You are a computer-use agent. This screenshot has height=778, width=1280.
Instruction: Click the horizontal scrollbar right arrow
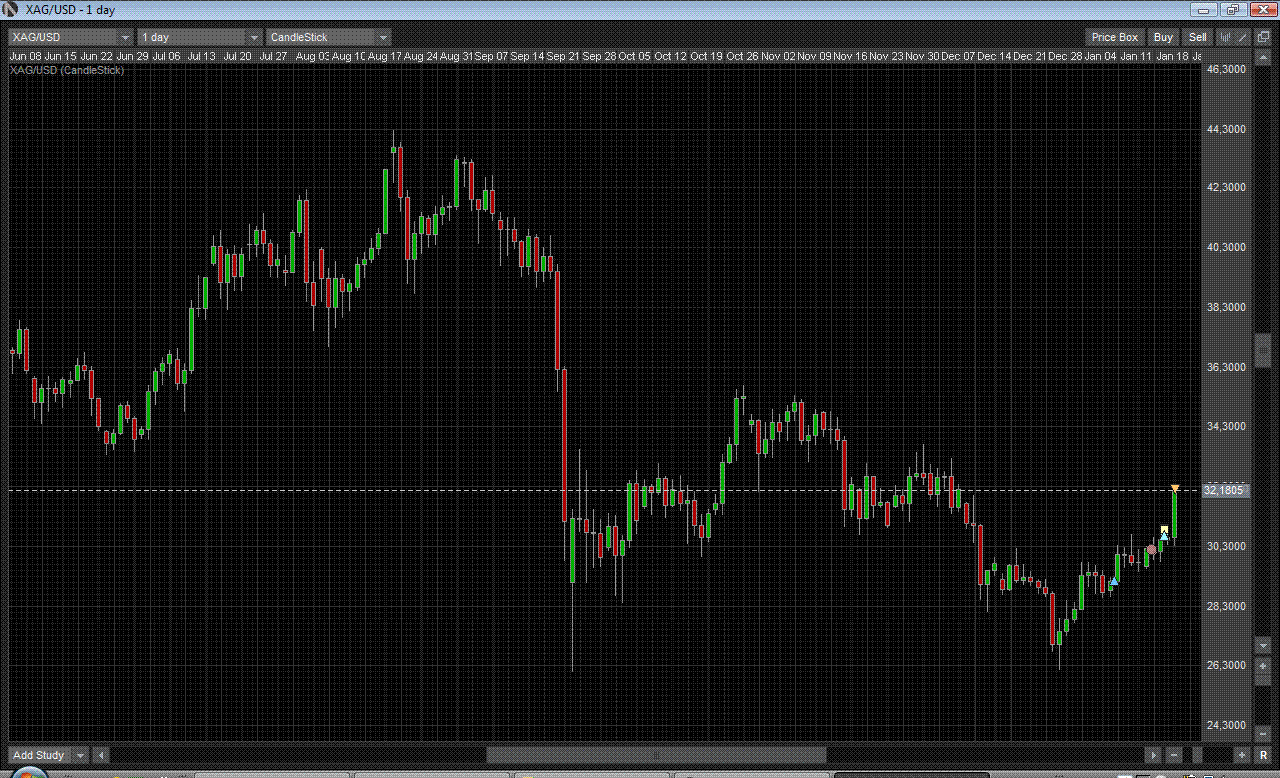pos(1153,755)
